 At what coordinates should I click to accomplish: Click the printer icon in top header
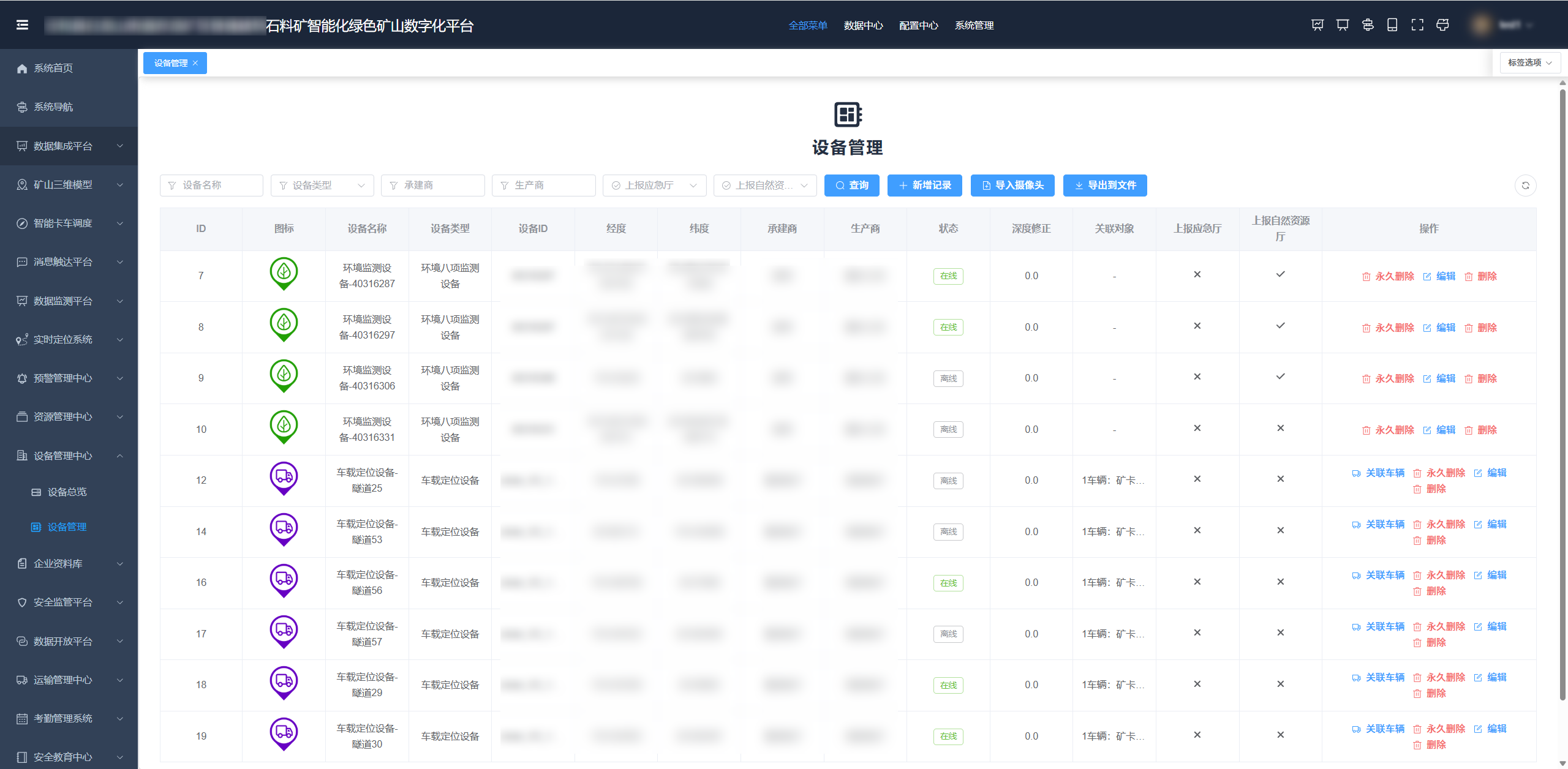(x=1442, y=25)
